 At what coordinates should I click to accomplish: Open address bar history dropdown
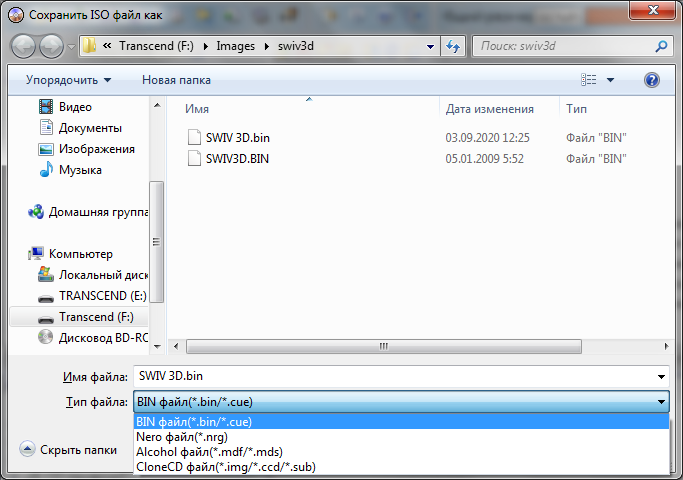pos(430,46)
